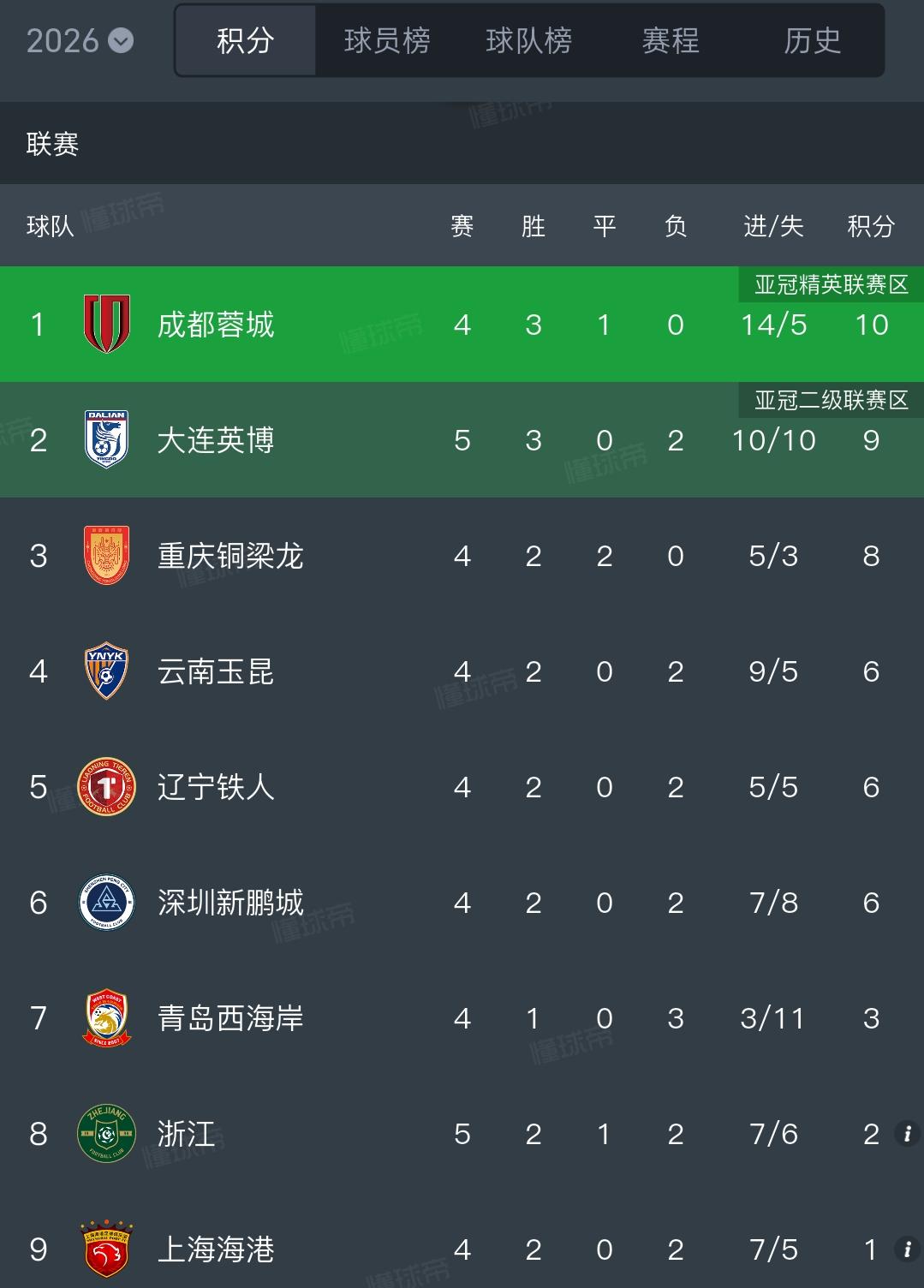This screenshot has height=1288, width=924.
Task: Click the 辽宁铁人 team crest
Action: click(107, 786)
